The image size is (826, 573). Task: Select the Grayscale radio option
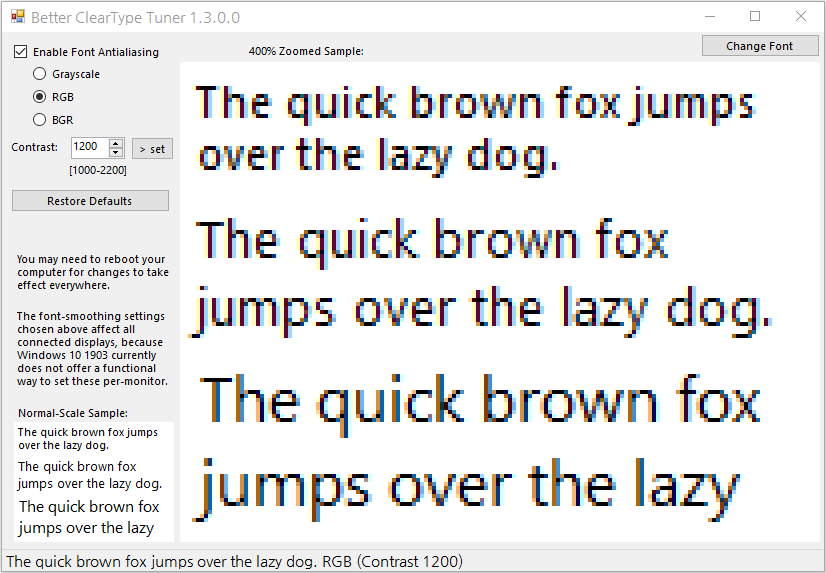[40, 74]
